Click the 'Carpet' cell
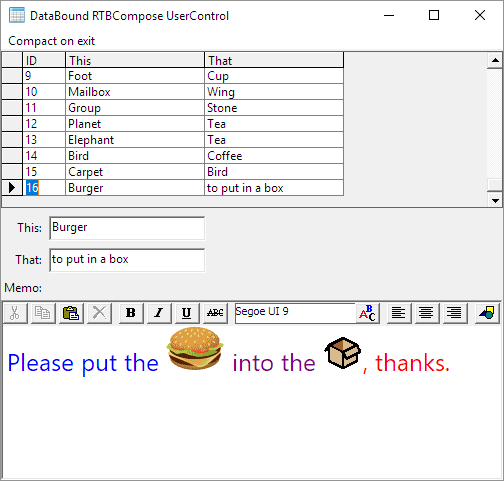This screenshot has width=504, height=481. 135,172
